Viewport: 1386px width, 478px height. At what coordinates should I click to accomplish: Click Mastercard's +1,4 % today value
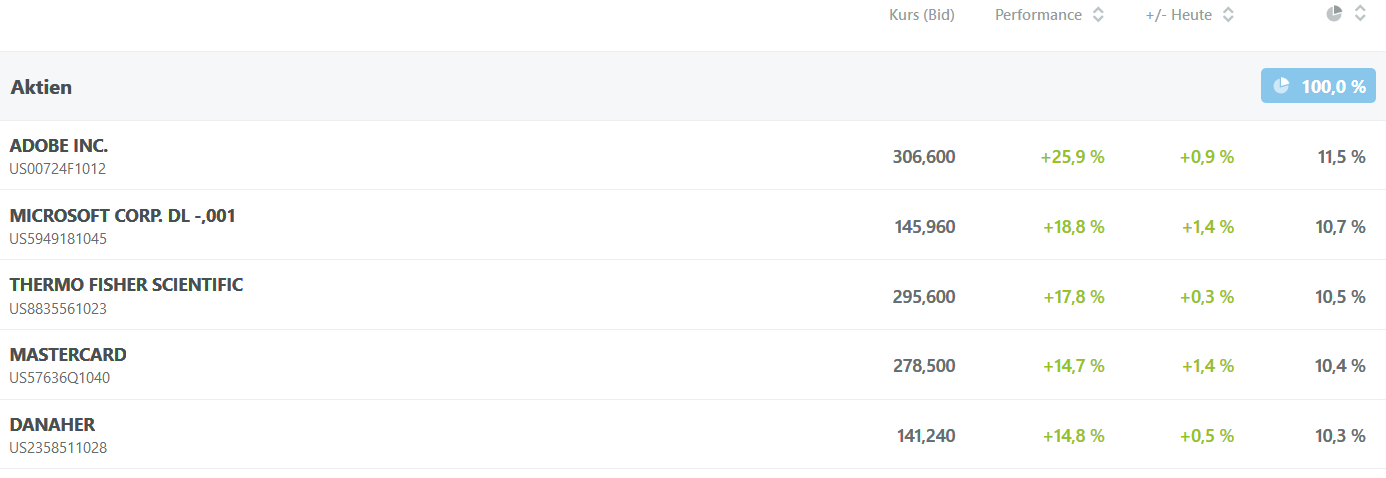coord(1207,366)
